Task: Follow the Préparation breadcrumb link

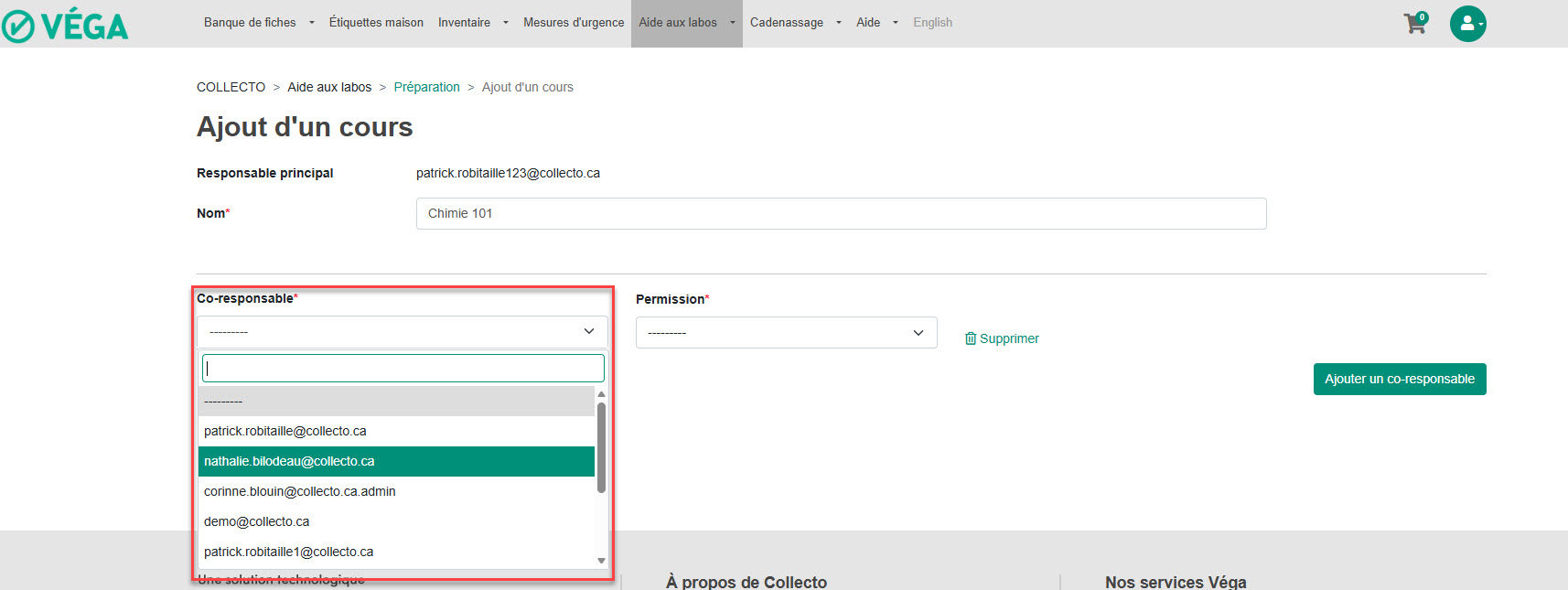Action: [426, 87]
